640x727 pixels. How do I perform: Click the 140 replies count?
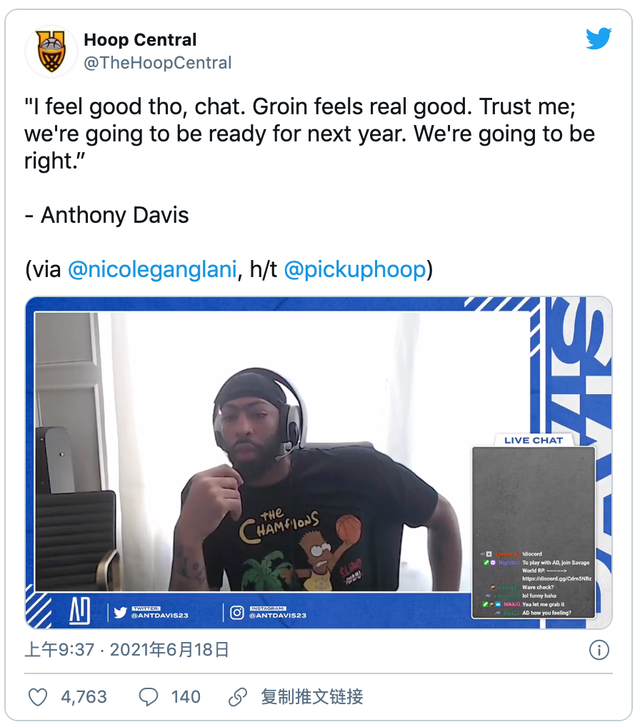coord(186,697)
